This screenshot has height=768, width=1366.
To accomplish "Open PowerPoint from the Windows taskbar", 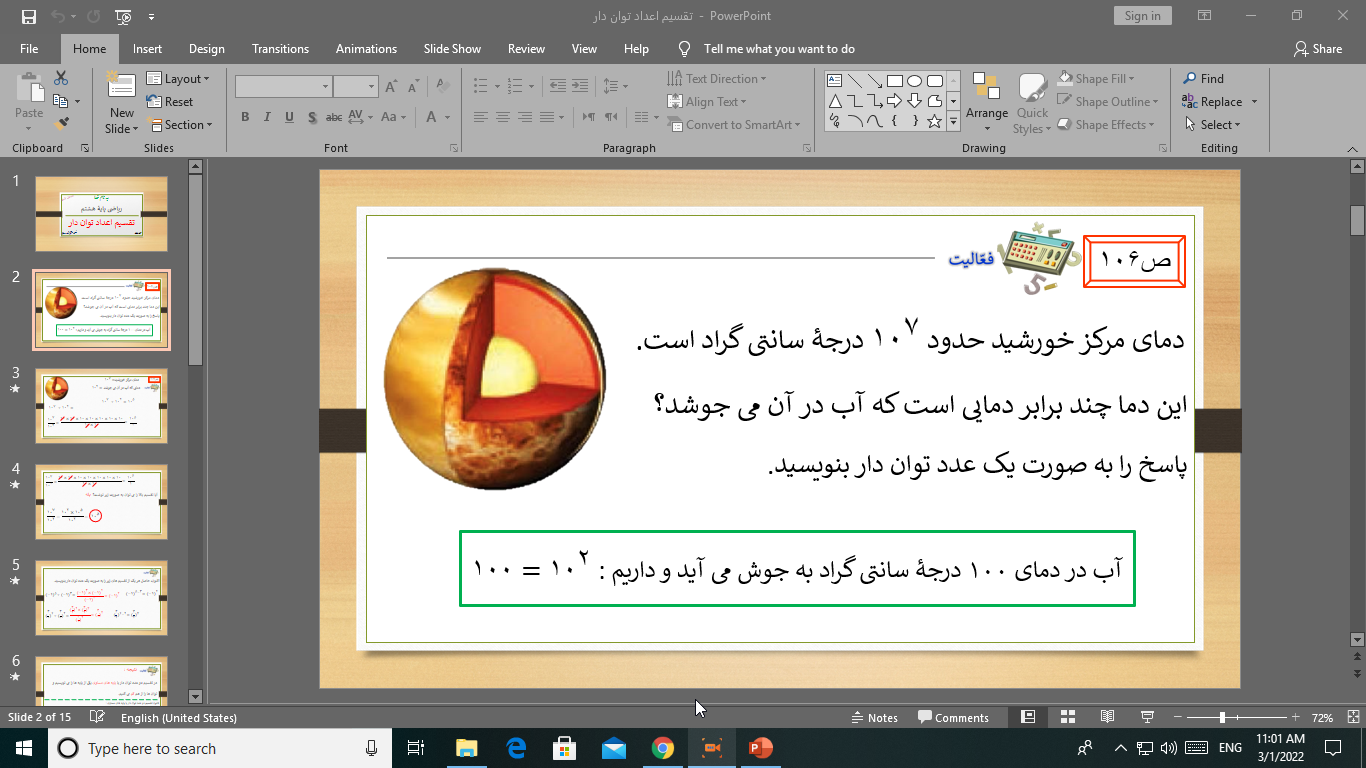I will (x=761, y=748).
